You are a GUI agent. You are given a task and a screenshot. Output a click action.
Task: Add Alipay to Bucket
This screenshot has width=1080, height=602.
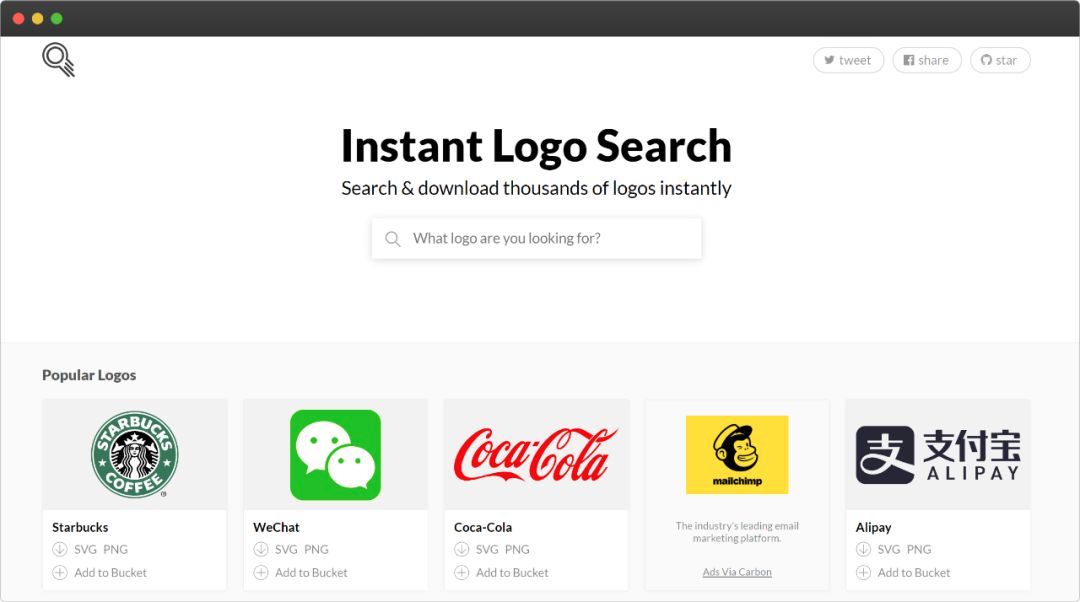coord(913,572)
